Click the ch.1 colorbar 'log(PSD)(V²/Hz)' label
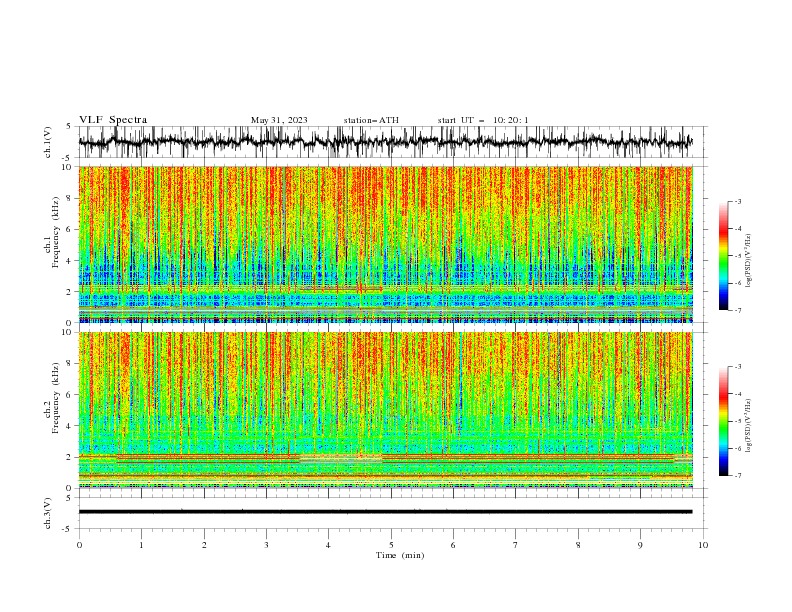The image size is (792, 612). point(748,261)
